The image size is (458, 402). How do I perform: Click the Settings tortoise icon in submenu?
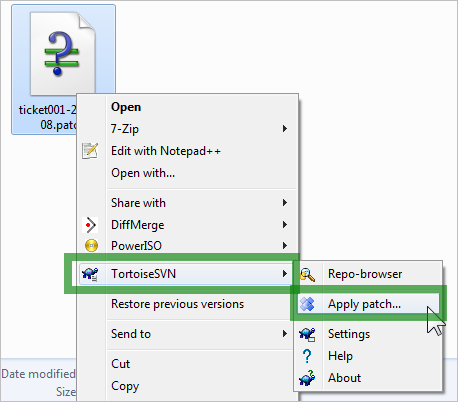click(x=307, y=334)
